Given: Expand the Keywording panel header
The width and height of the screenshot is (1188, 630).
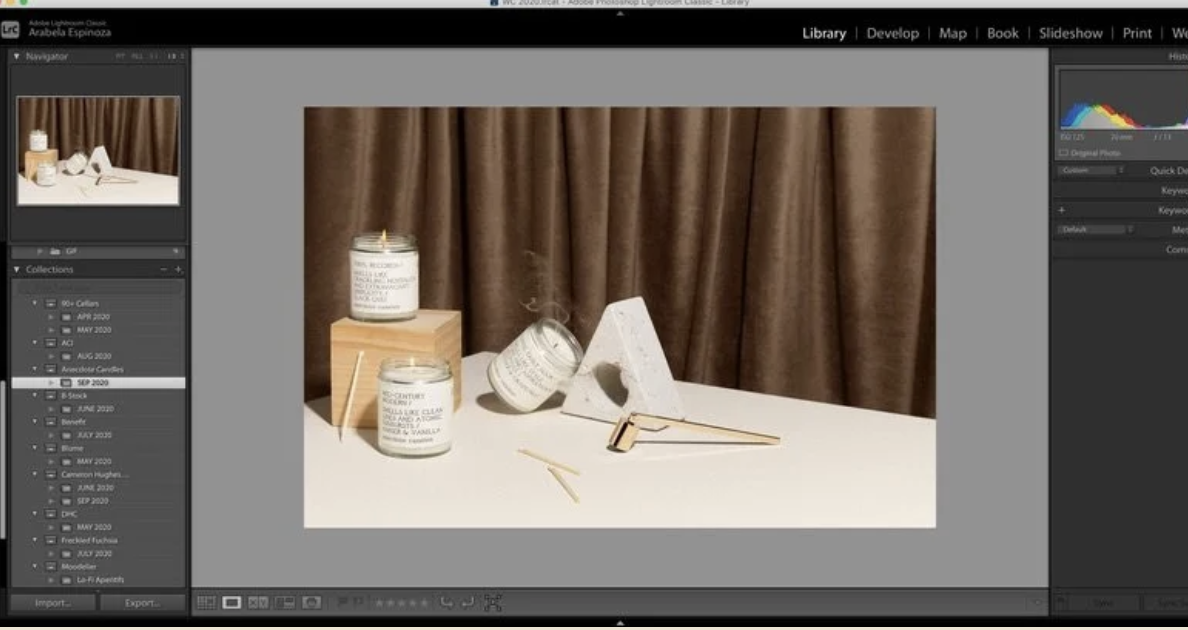Looking at the screenshot, I should click(1174, 191).
